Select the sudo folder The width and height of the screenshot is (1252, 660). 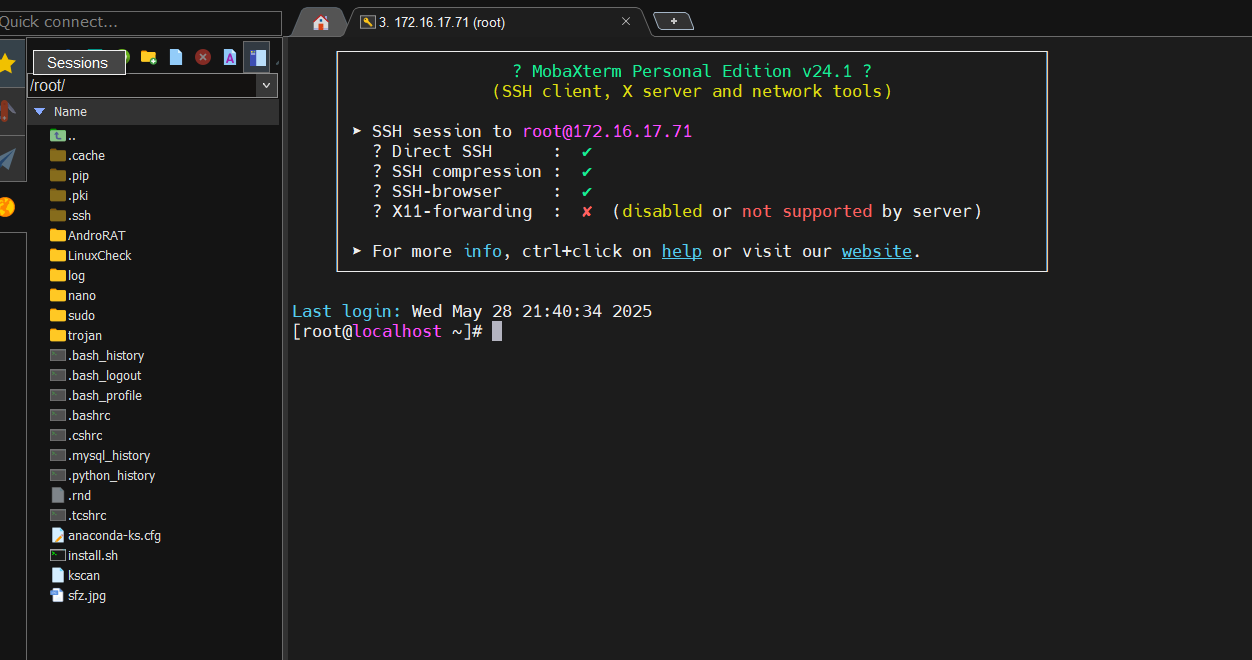73,315
